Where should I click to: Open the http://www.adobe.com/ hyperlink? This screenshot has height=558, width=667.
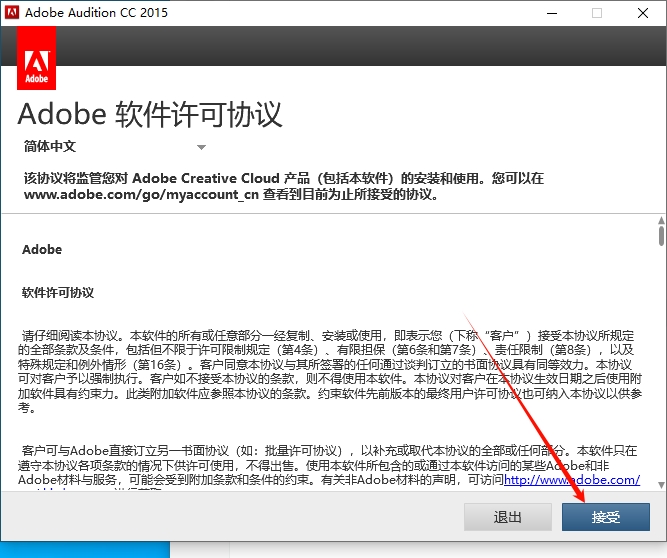coord(572,480)
